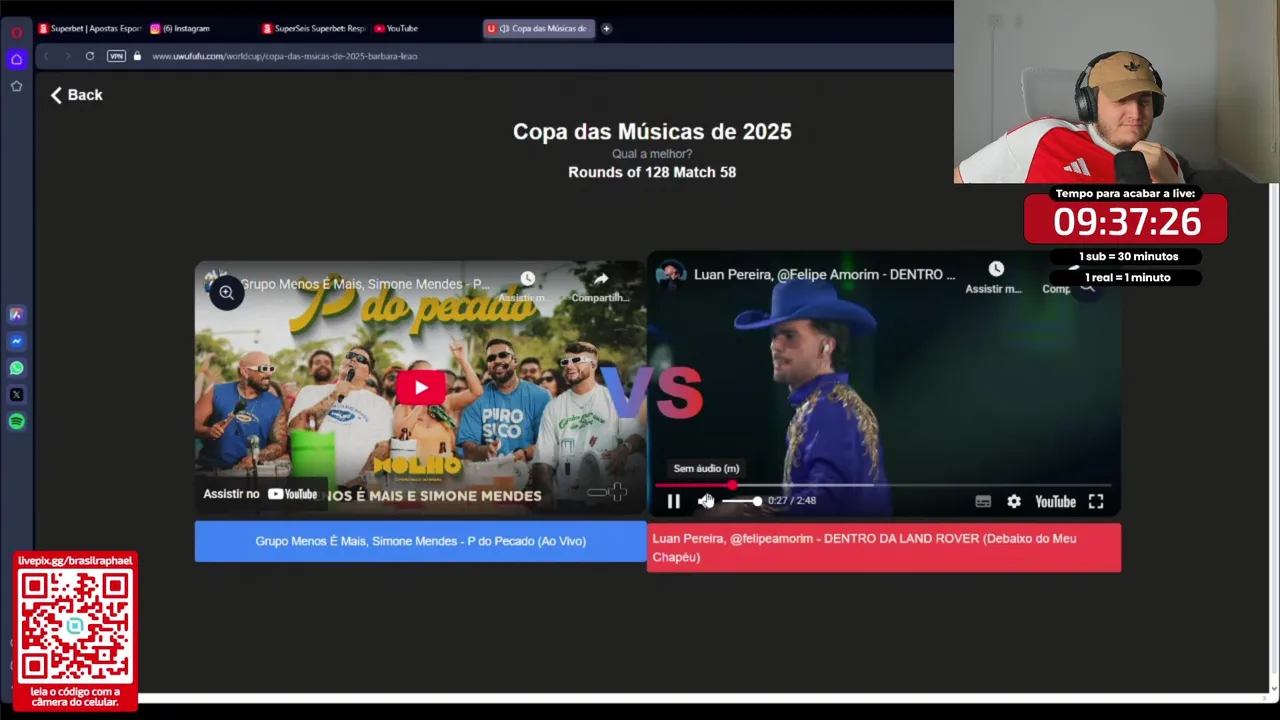Adjust the right video volume slider
1280x720 pixels.
pyautogui.click(x=741, y=501)
